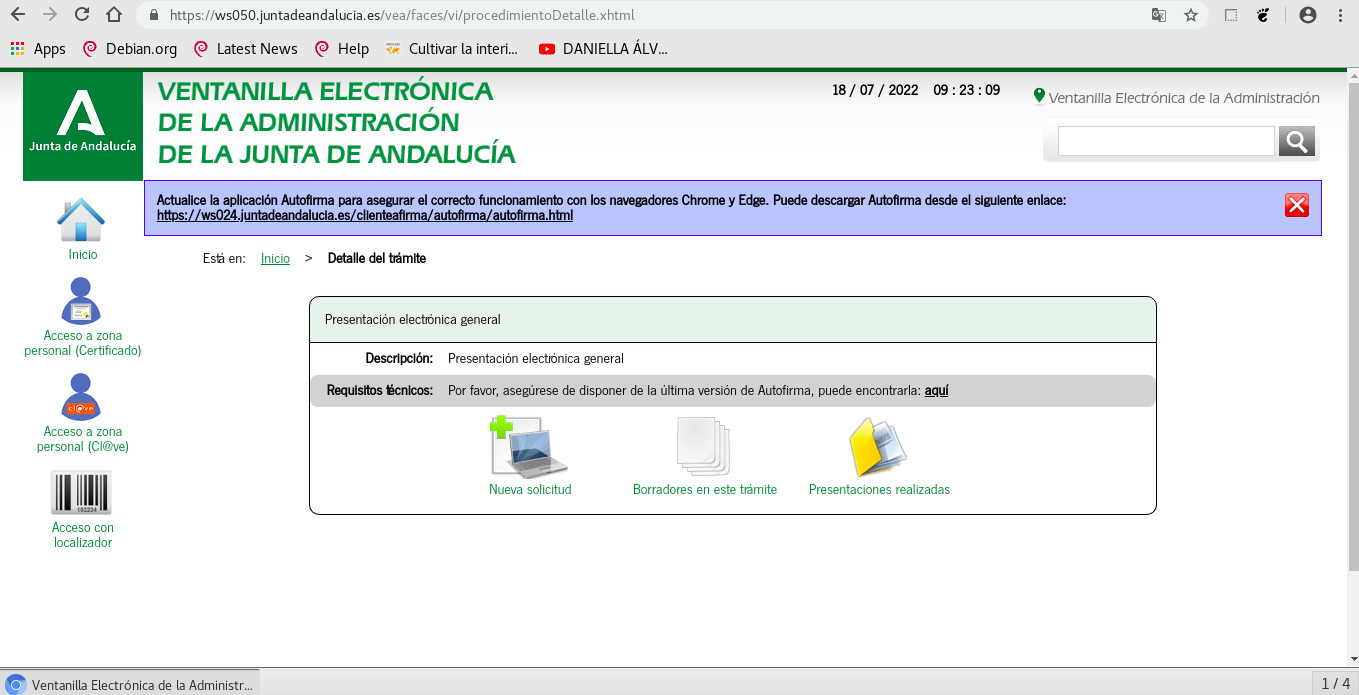Close the Autofirma notice with red X
Image resolution: width=1359 pixels, height=695 pixels.
click(x=1297, y=205)
